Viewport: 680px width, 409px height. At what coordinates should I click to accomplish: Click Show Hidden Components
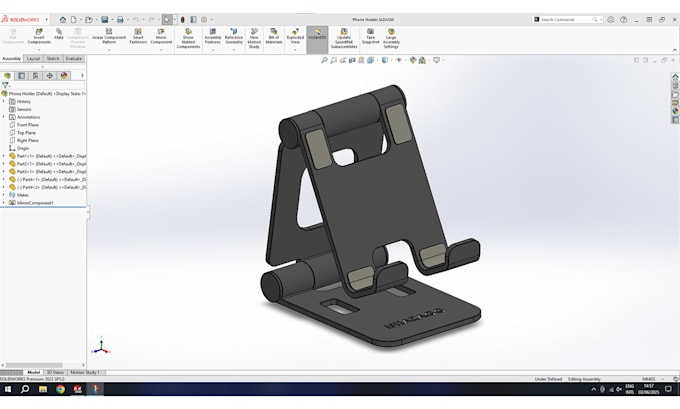point(188,39)
